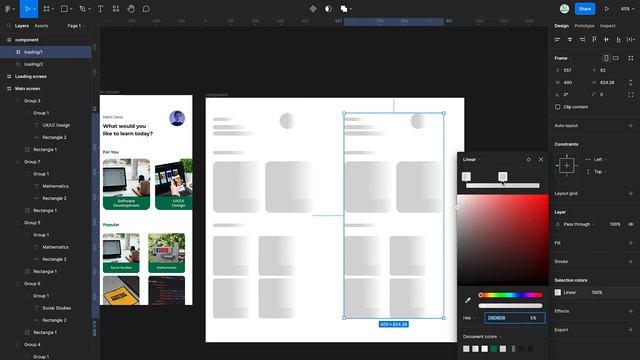Select the green document color swatch

tap(494, 349)
